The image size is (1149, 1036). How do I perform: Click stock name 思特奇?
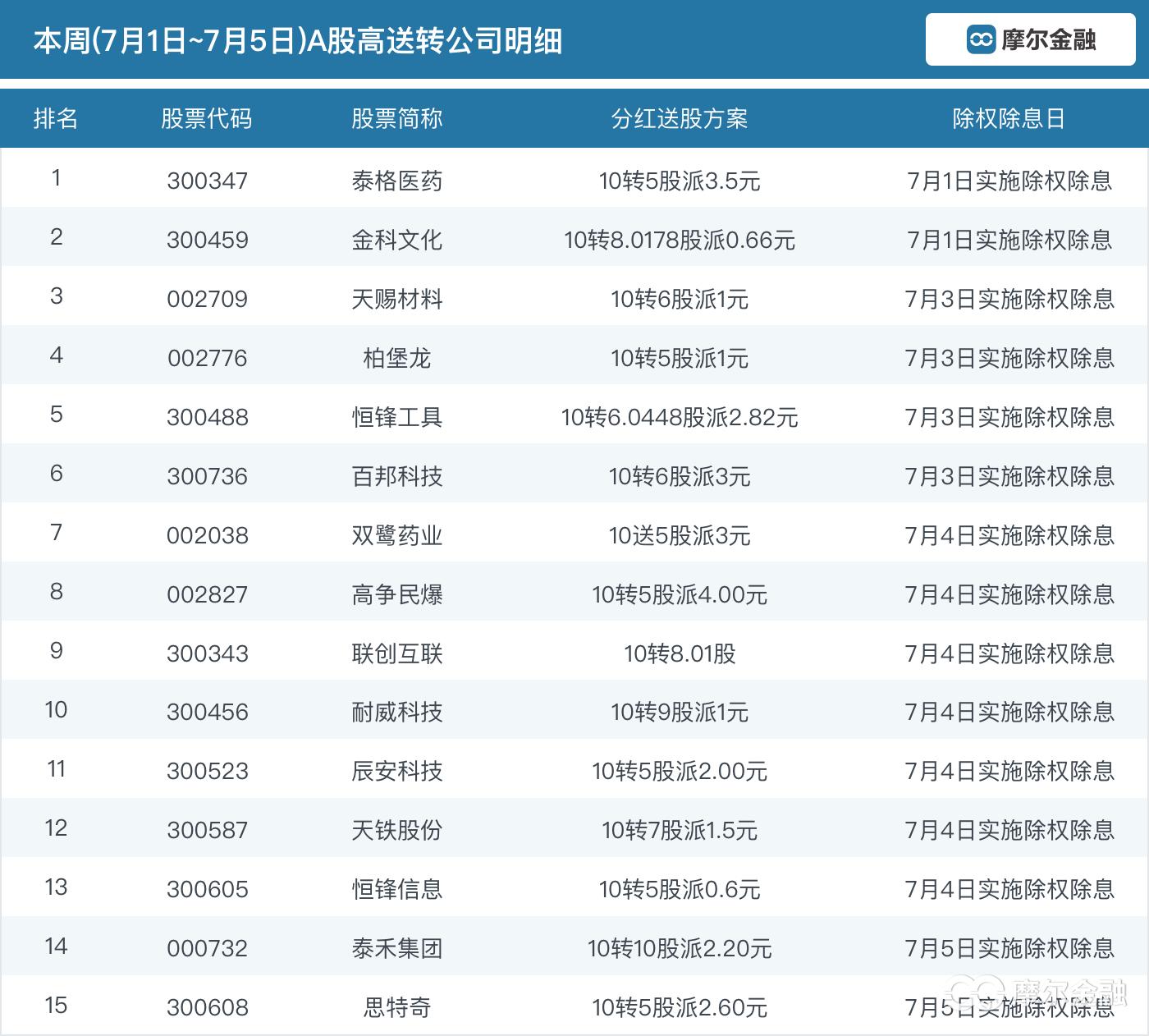point(397,1007)
